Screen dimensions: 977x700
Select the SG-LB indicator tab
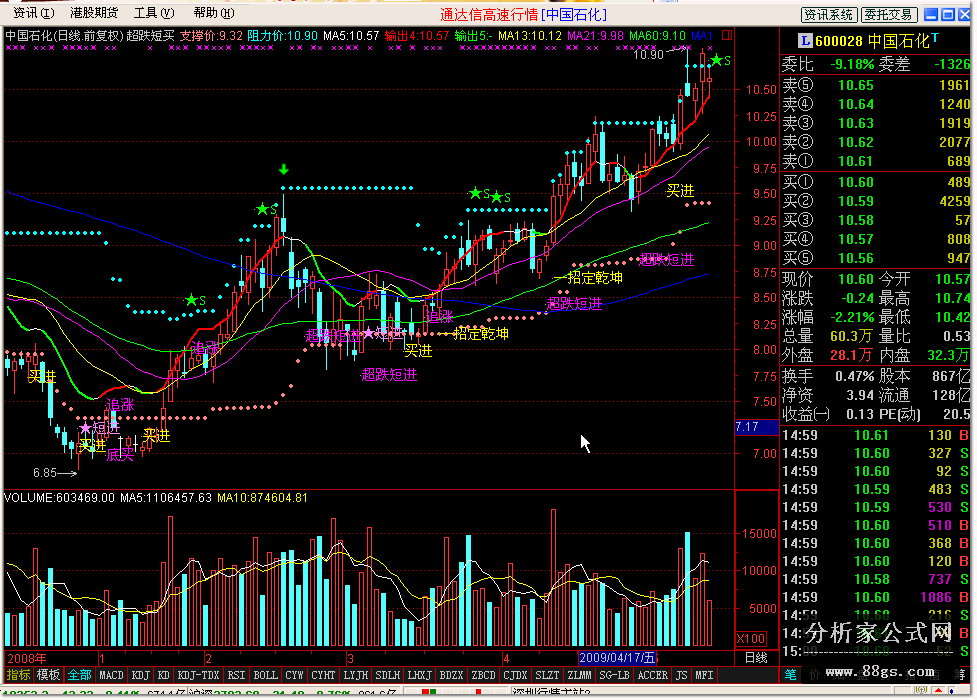click(x=614, y=675)
